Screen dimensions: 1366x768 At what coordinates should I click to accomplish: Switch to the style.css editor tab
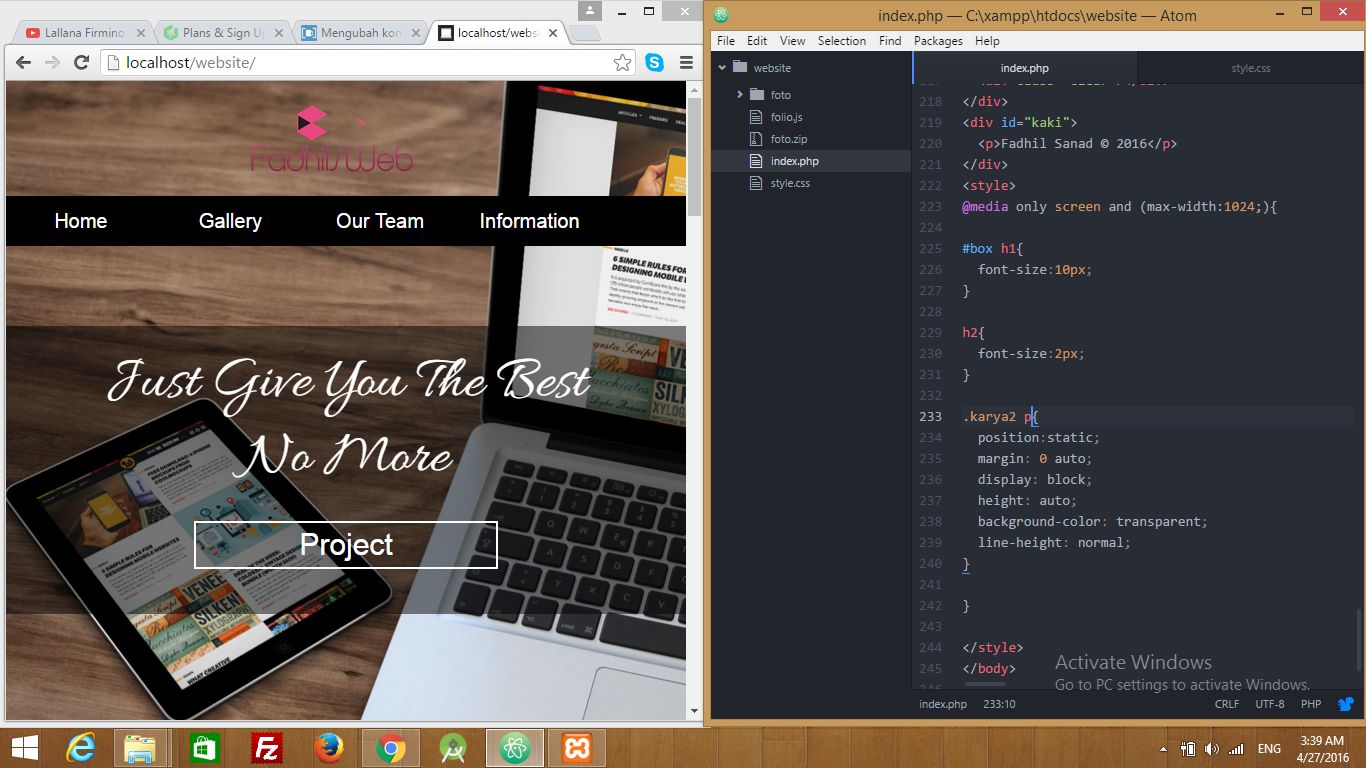pos(1250,68)
